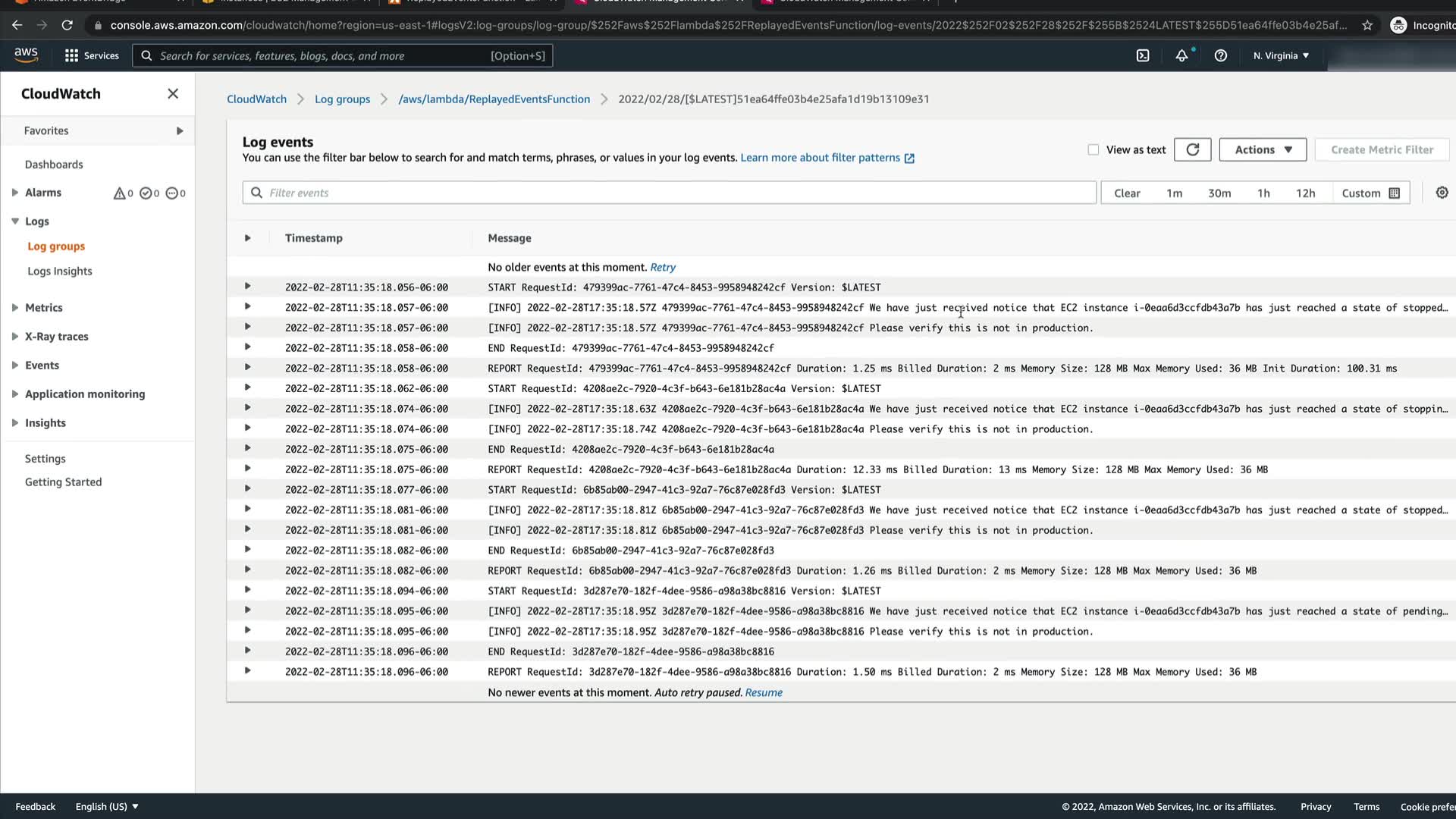Enable the View as text checkbox
This screenshot has width=1456, height=819.
[x=1093, y=149]
